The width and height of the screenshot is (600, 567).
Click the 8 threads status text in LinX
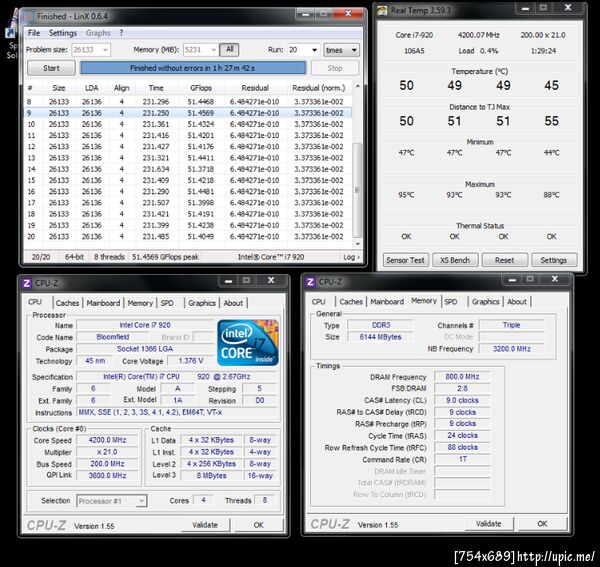(109, 257)
